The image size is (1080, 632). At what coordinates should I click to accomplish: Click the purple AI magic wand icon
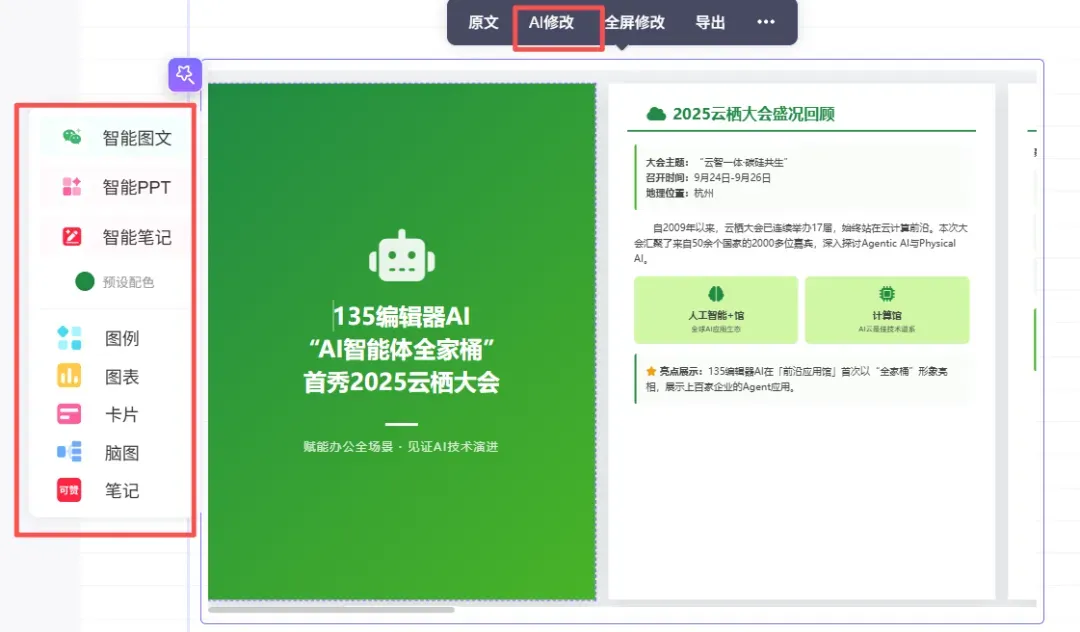[185, 74]
